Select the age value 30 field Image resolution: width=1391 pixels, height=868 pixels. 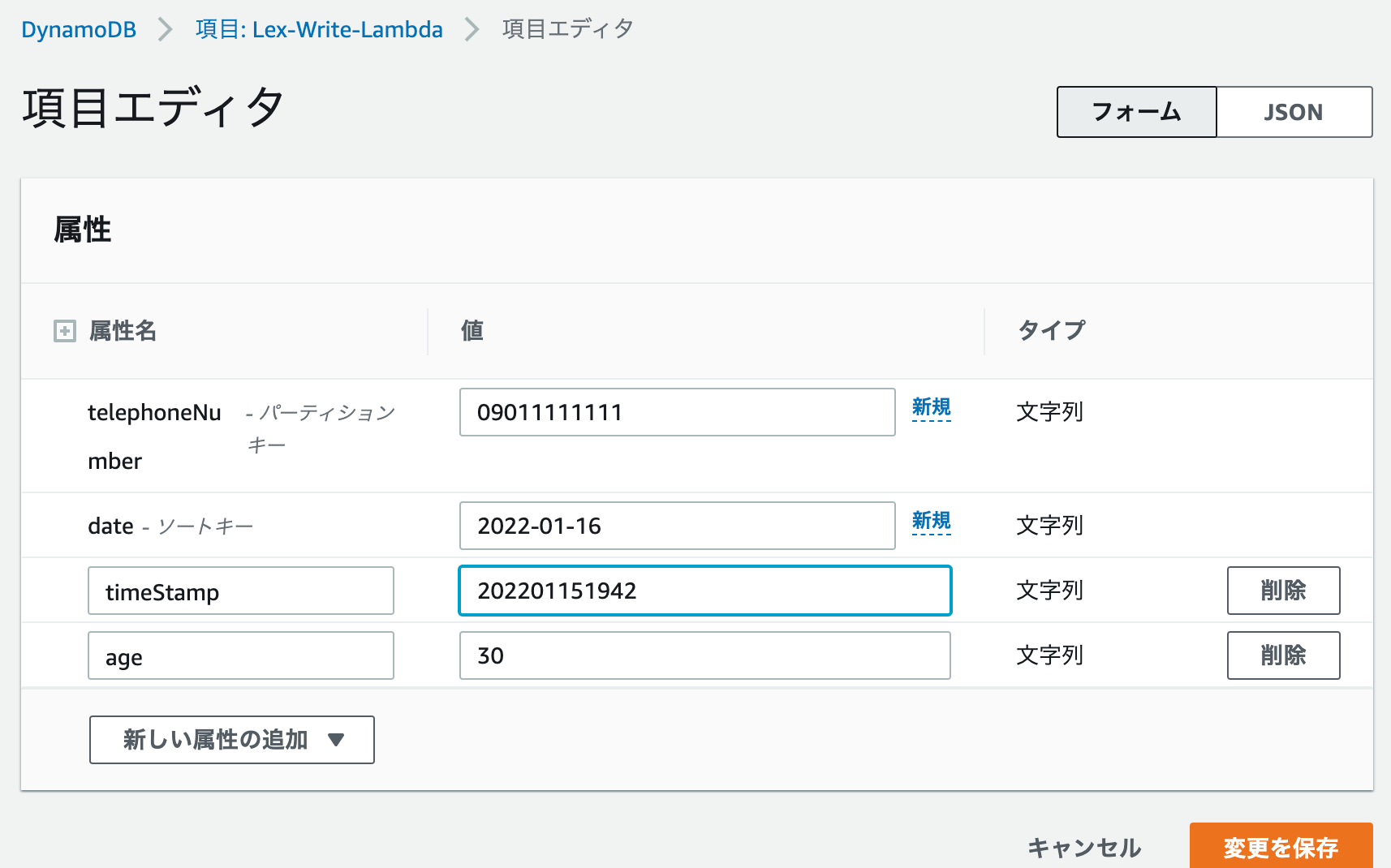coord(704,655)
